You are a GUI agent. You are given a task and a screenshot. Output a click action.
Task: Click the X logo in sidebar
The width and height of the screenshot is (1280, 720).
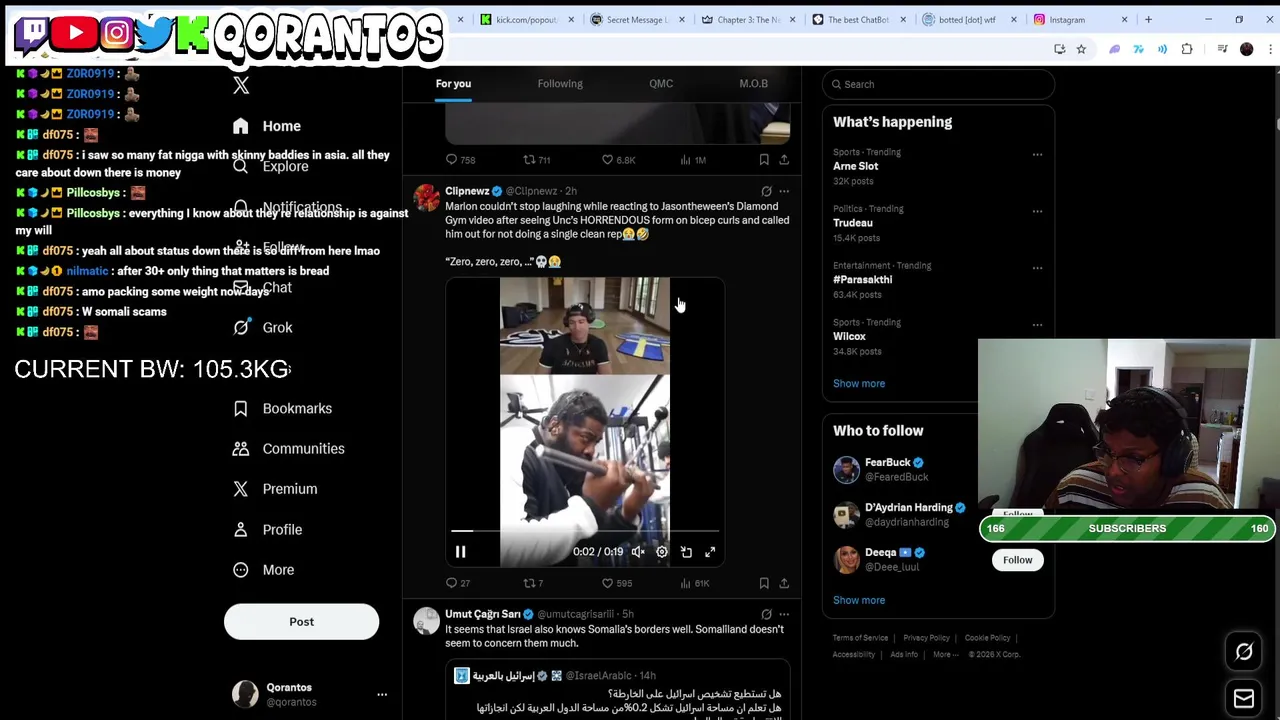coord(241,85)
